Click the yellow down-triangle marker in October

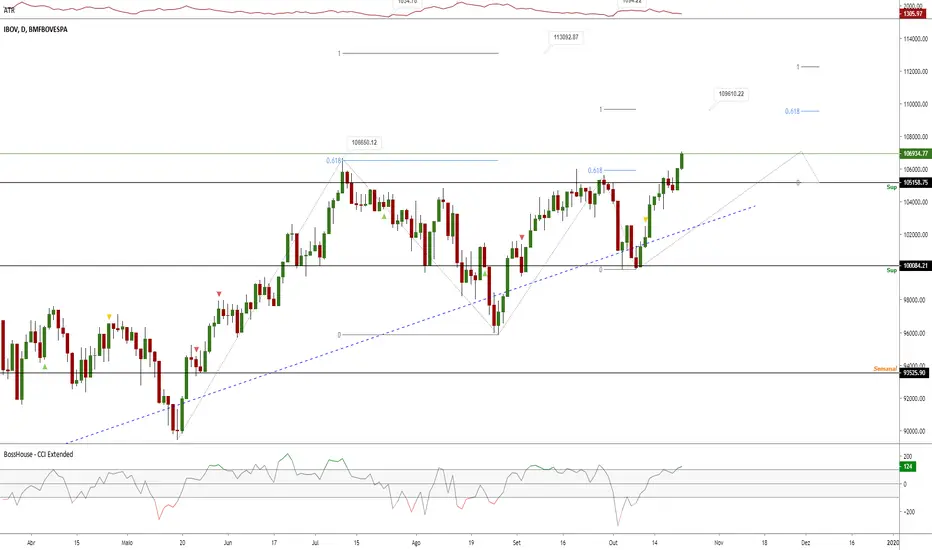point(646,219)
